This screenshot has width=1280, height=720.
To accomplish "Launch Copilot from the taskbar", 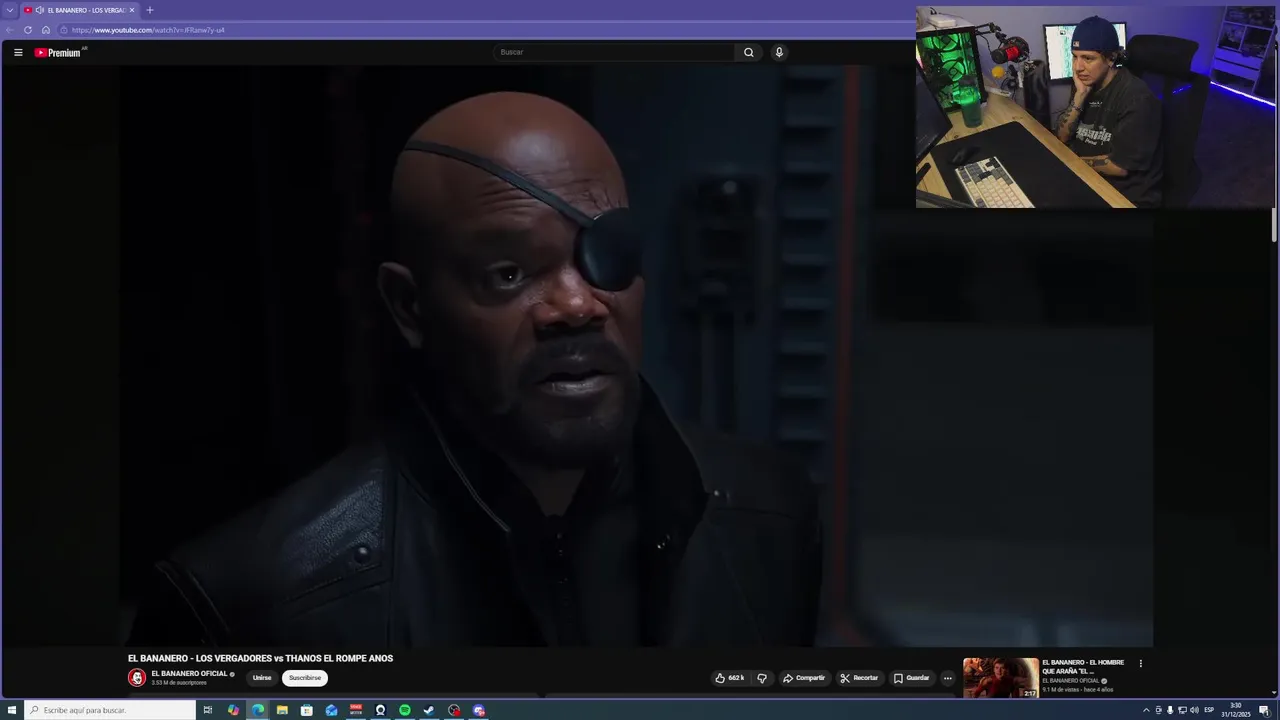I will pyautogui.click(x=233, y=710).
